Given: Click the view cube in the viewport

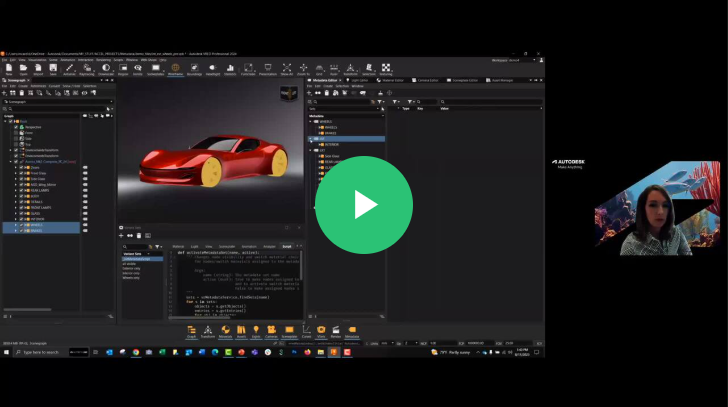Looking at the screenshot, I should click(x=288, y=94).
